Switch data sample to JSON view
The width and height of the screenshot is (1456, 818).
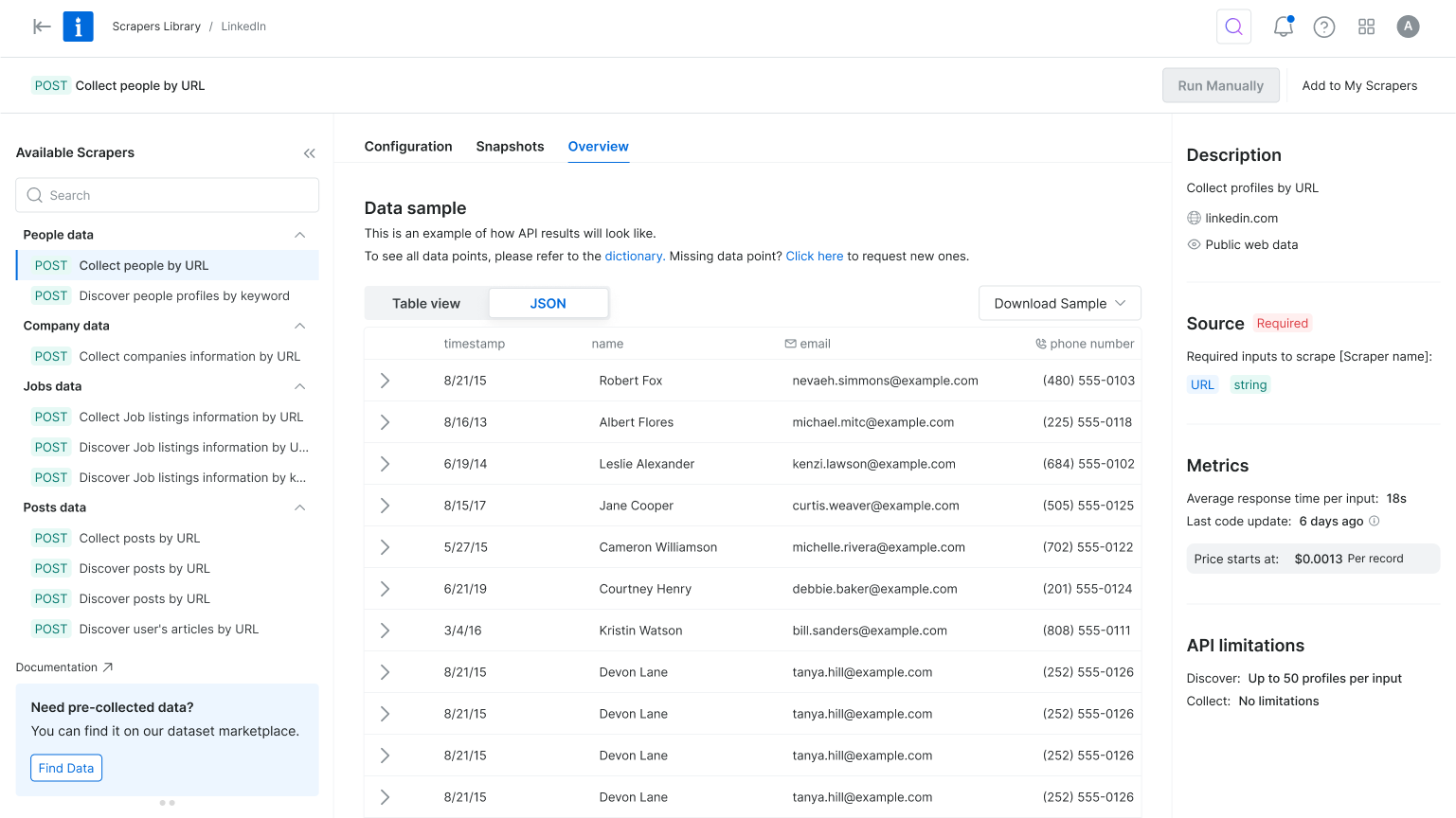coord(548,304)
